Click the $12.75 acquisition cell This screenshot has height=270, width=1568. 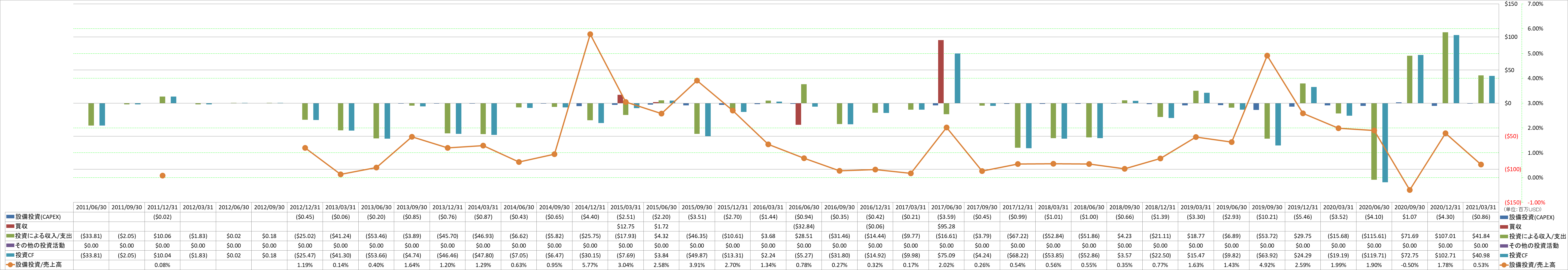point(626,226)
